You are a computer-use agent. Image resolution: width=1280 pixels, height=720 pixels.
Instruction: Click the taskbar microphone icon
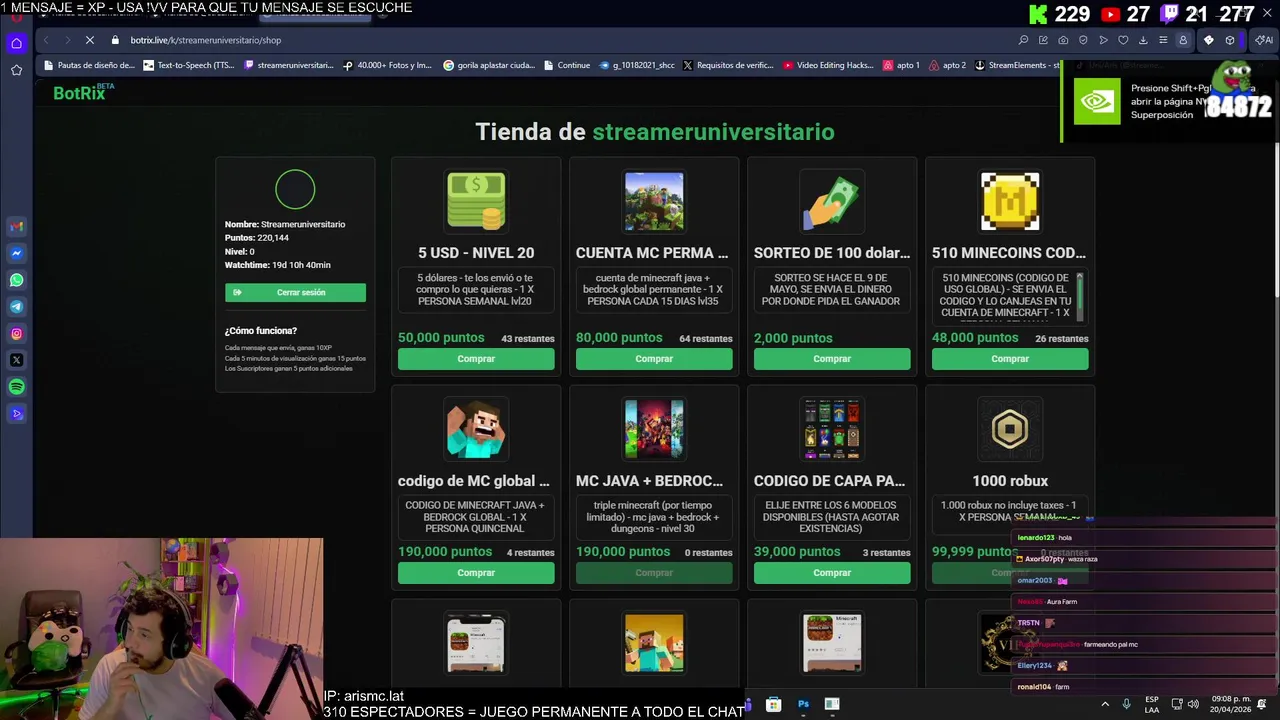pyautogui.click(x=1126, y=704)
